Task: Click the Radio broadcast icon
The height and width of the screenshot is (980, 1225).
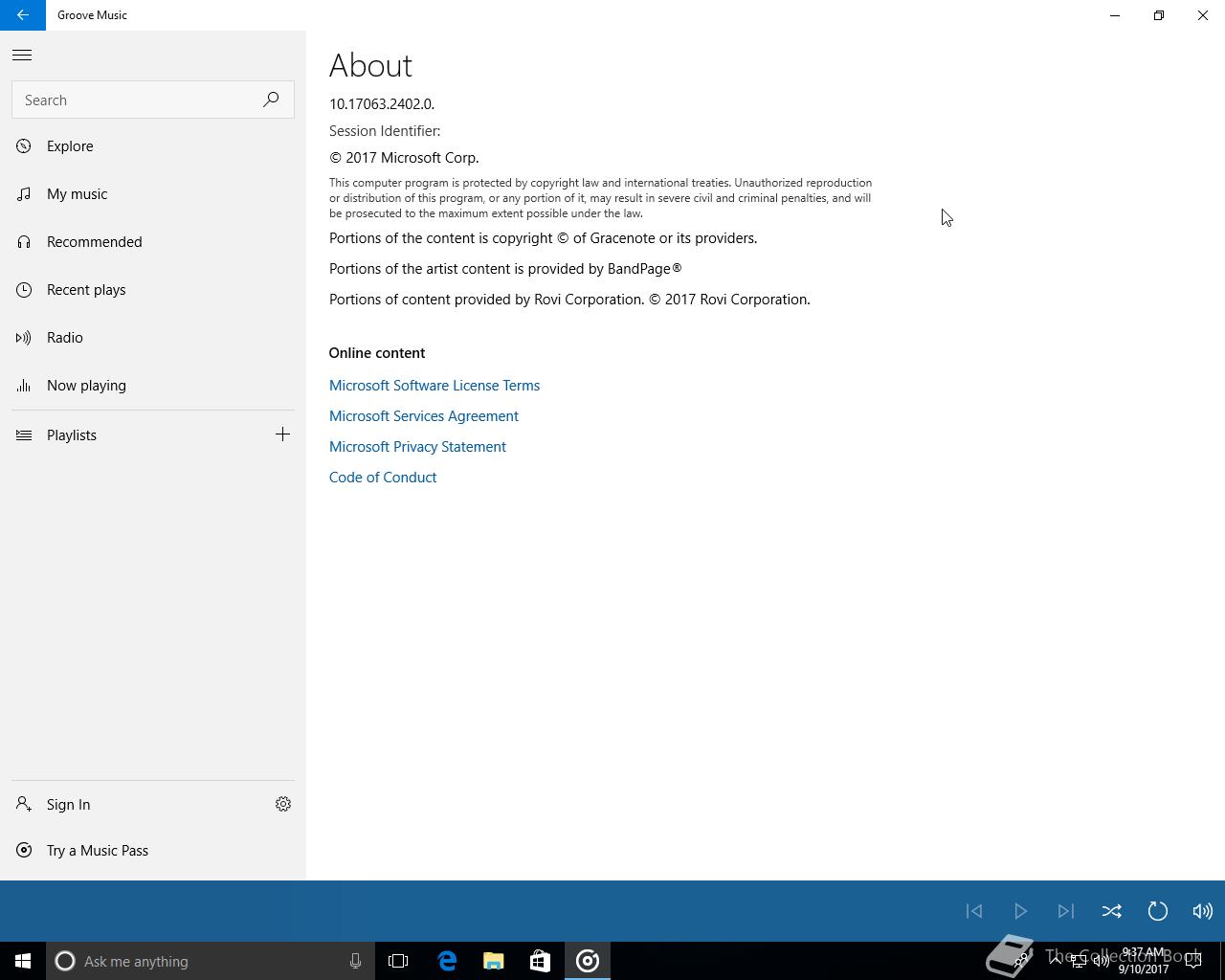Action: coord(24,338)
